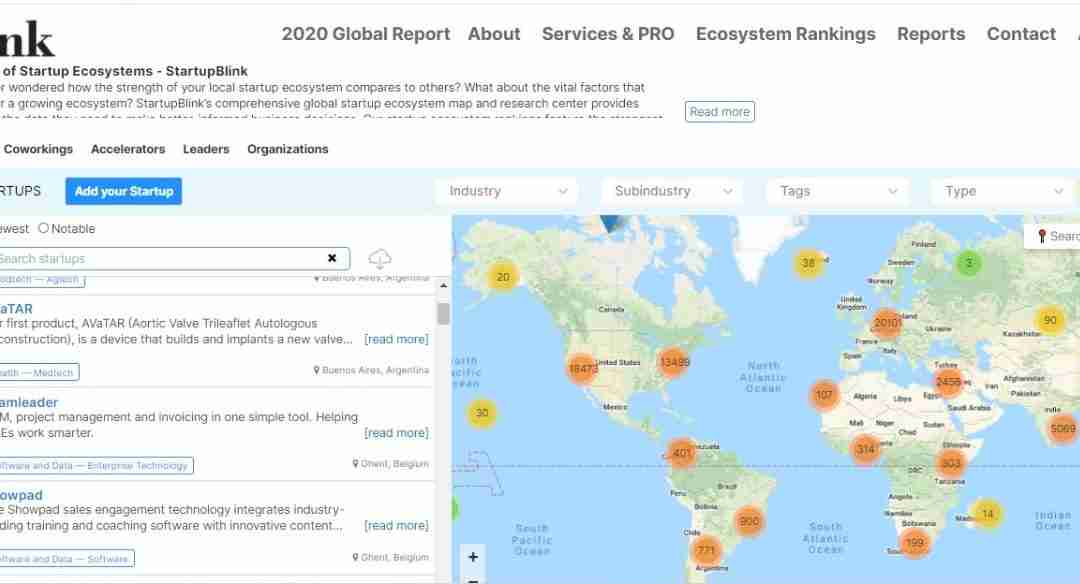Expand the 771 cluster over Argentina
The width and height of the screenshot is (1080, 584).
click(706, 550)
